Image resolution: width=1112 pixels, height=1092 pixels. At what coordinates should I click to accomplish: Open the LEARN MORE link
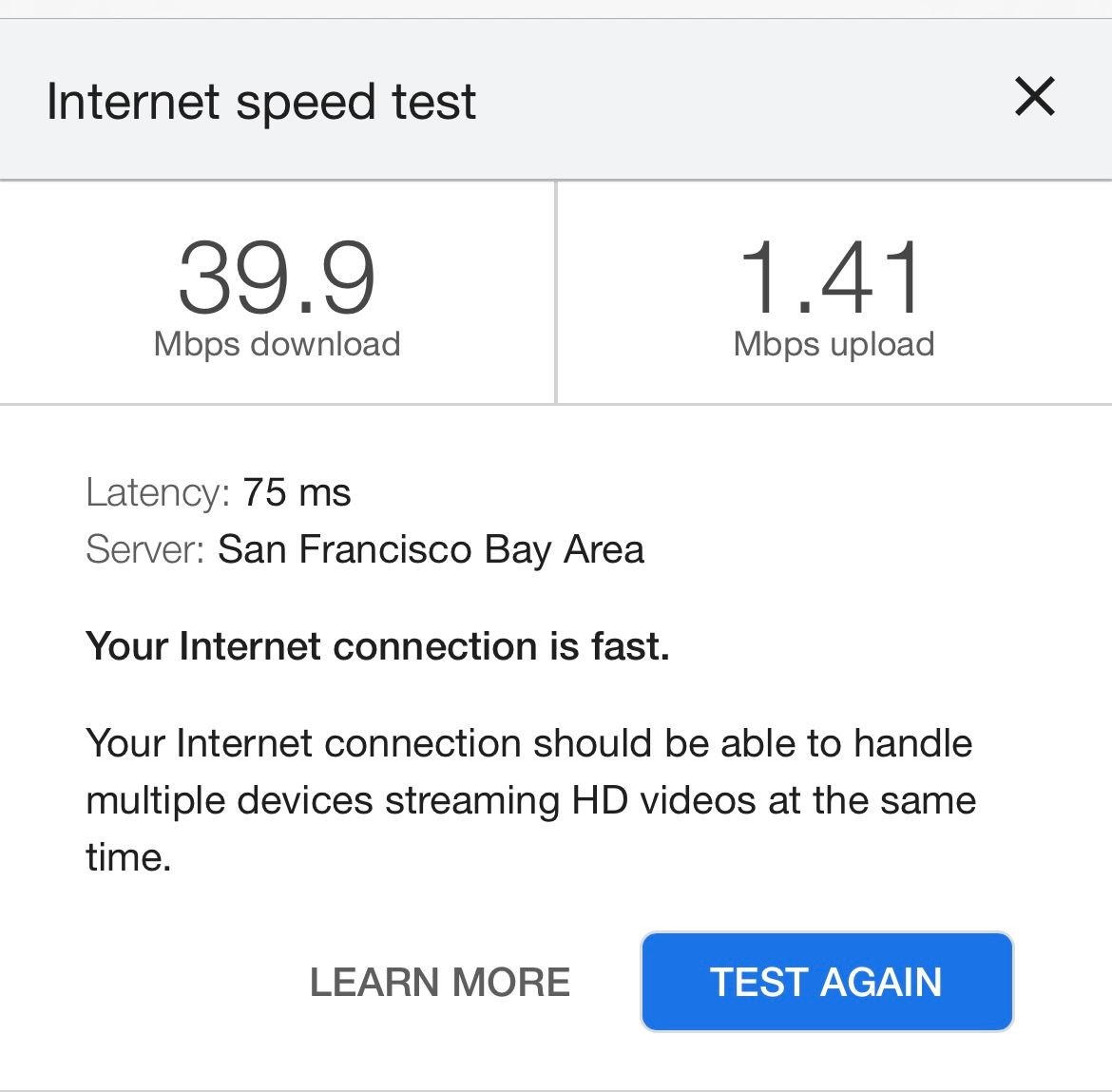pyautogui.click(x=440, y=982)
